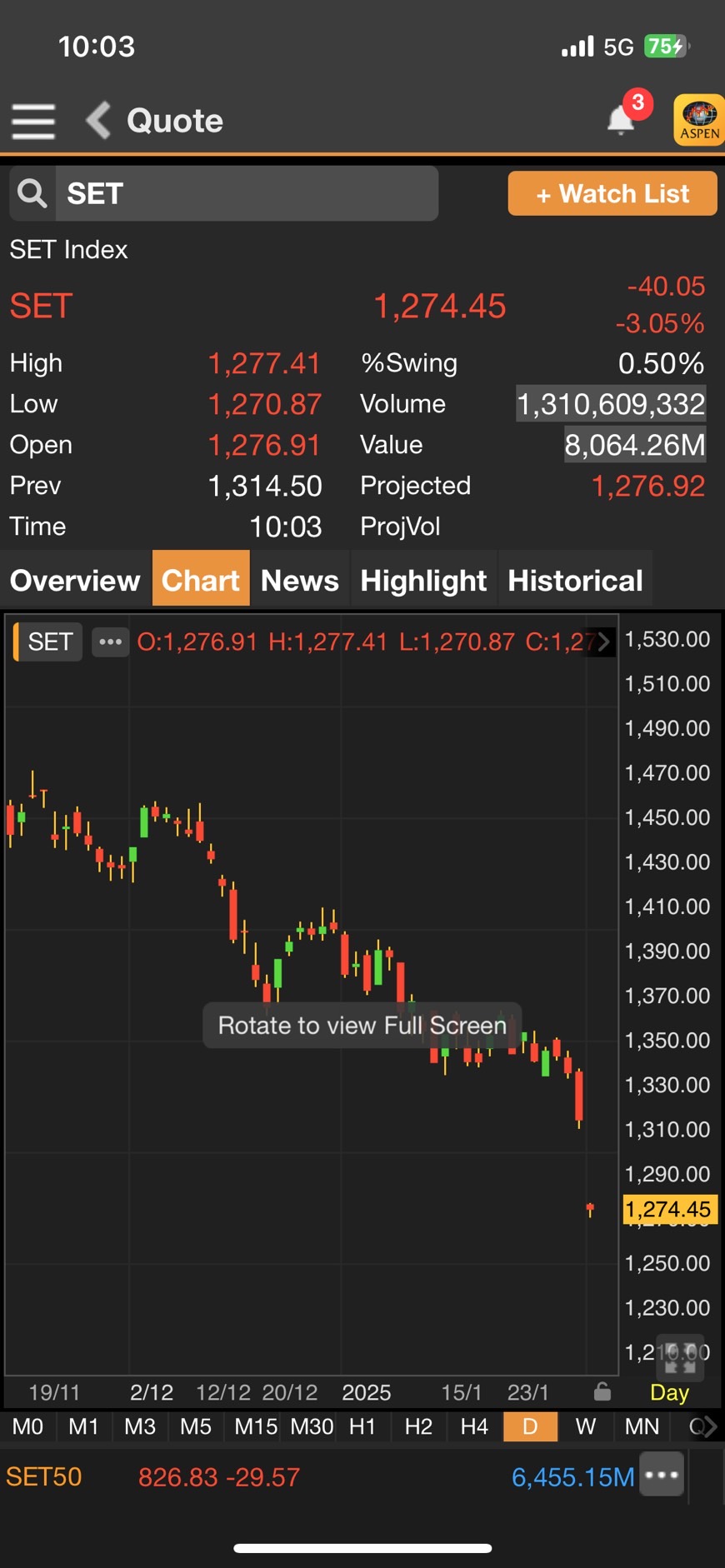Image resolution: width=725 pixels, height=1568 pixels.
Task: Toggle the chart scroll lock icon
Action: [602, 1392]
